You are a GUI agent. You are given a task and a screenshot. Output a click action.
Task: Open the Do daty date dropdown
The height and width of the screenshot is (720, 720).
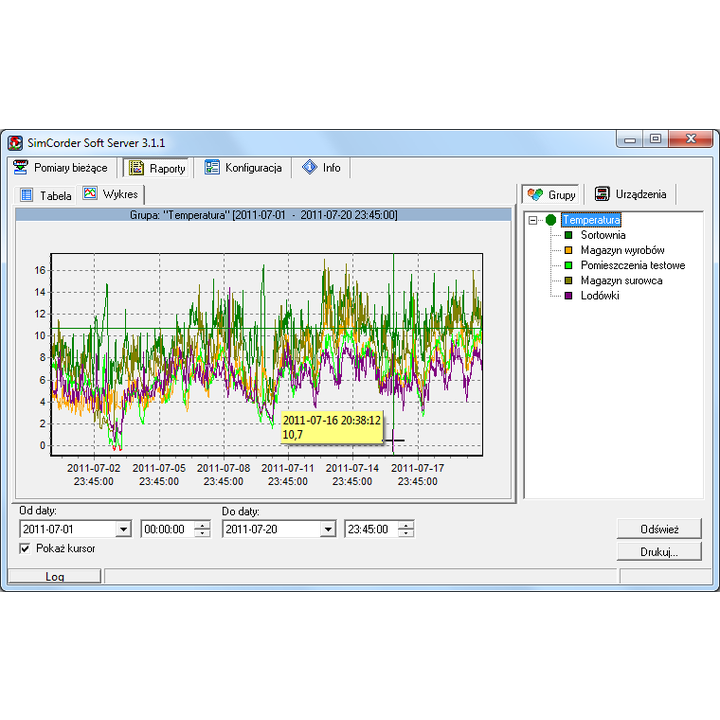[x=327, y=529]
